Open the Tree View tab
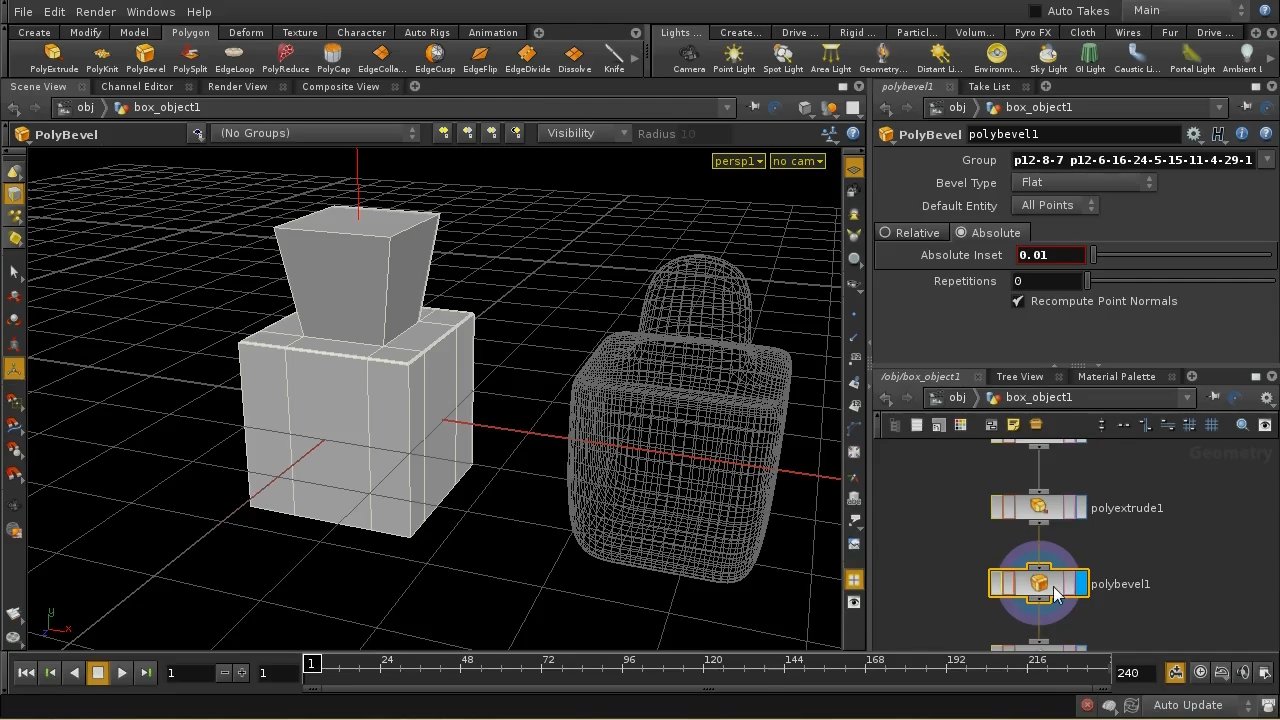Screen dimensions: 1280x720 pyautogui.click(x=1019, y=376)
